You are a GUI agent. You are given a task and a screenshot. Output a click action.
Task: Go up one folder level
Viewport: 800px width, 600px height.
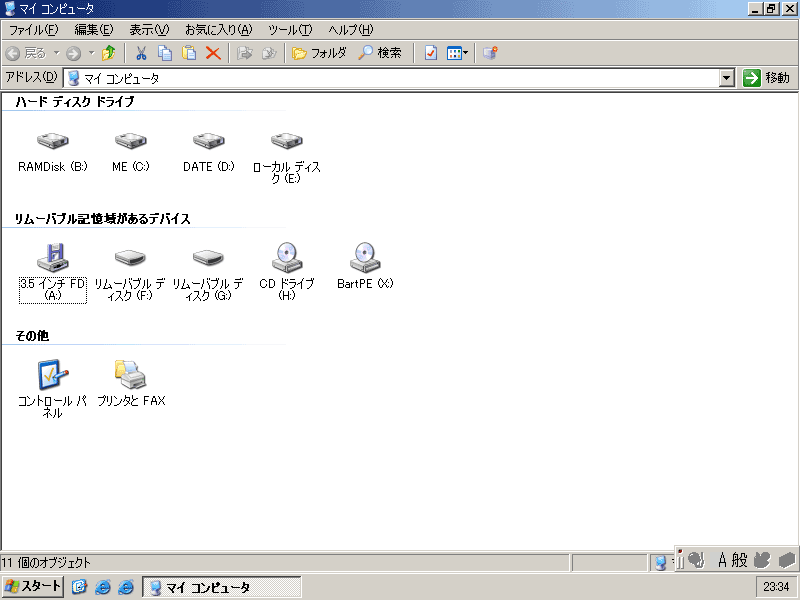point(109,53)
